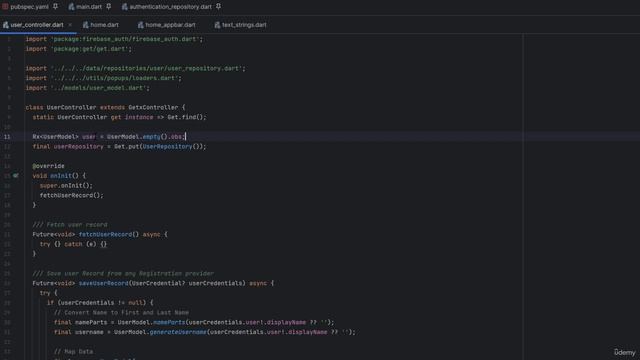
Task: Unpin the authentication_repository.dart tab pin icon
Action: coord(218,7)
